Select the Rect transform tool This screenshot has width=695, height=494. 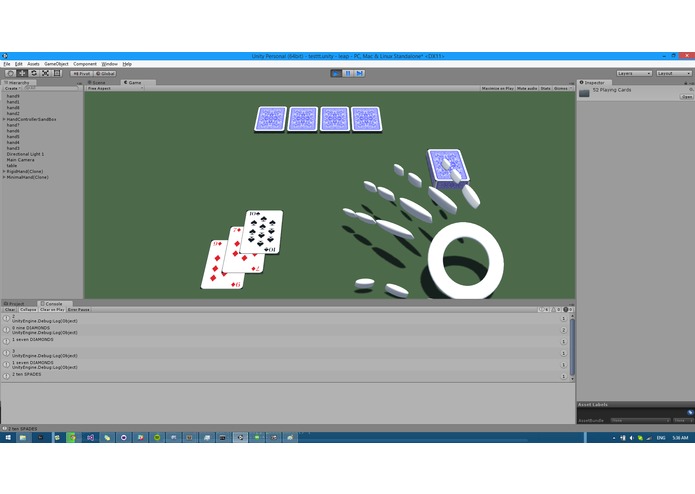pos(57,73)
